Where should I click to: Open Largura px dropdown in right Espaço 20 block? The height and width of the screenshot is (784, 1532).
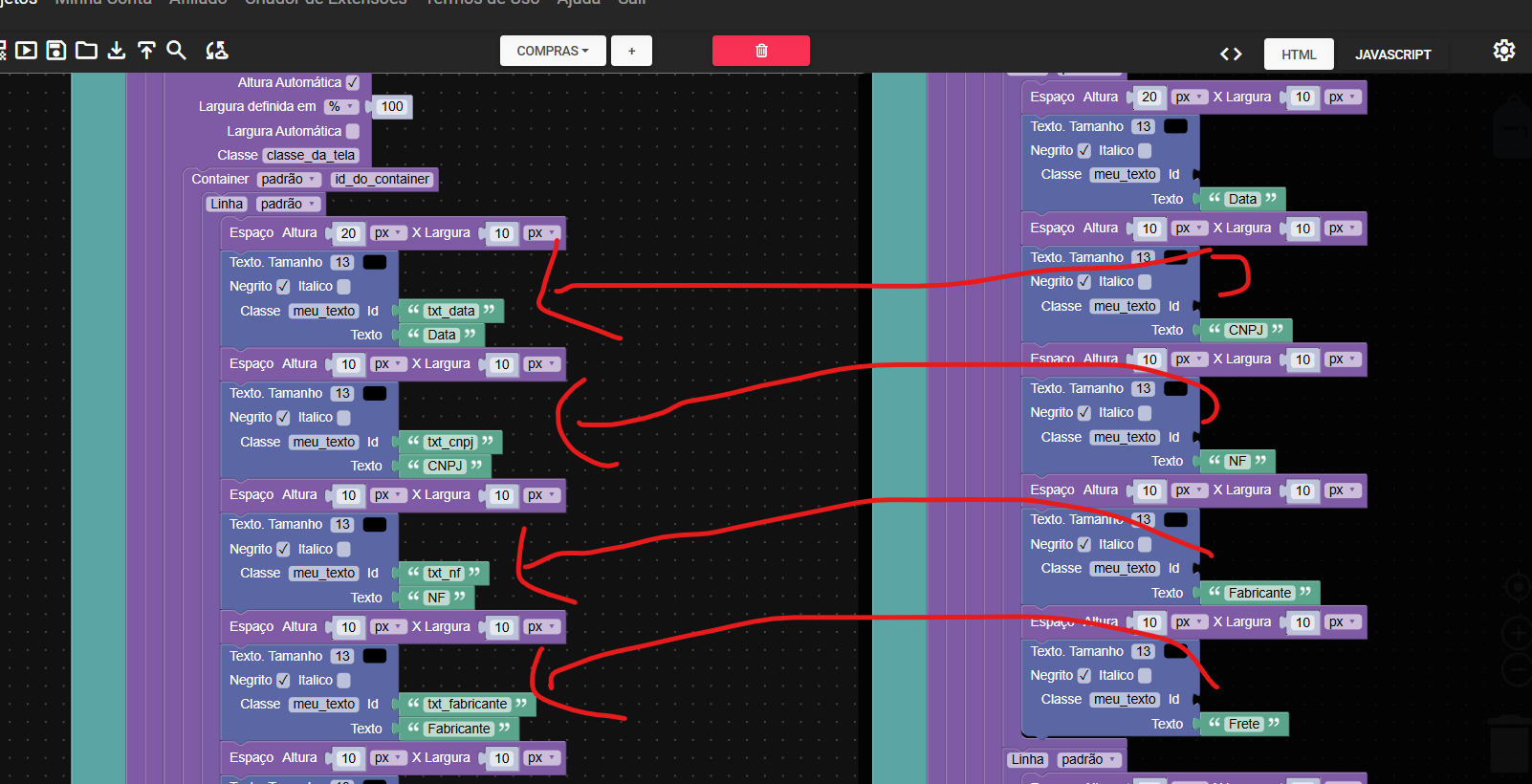[x=1343, y=98]
